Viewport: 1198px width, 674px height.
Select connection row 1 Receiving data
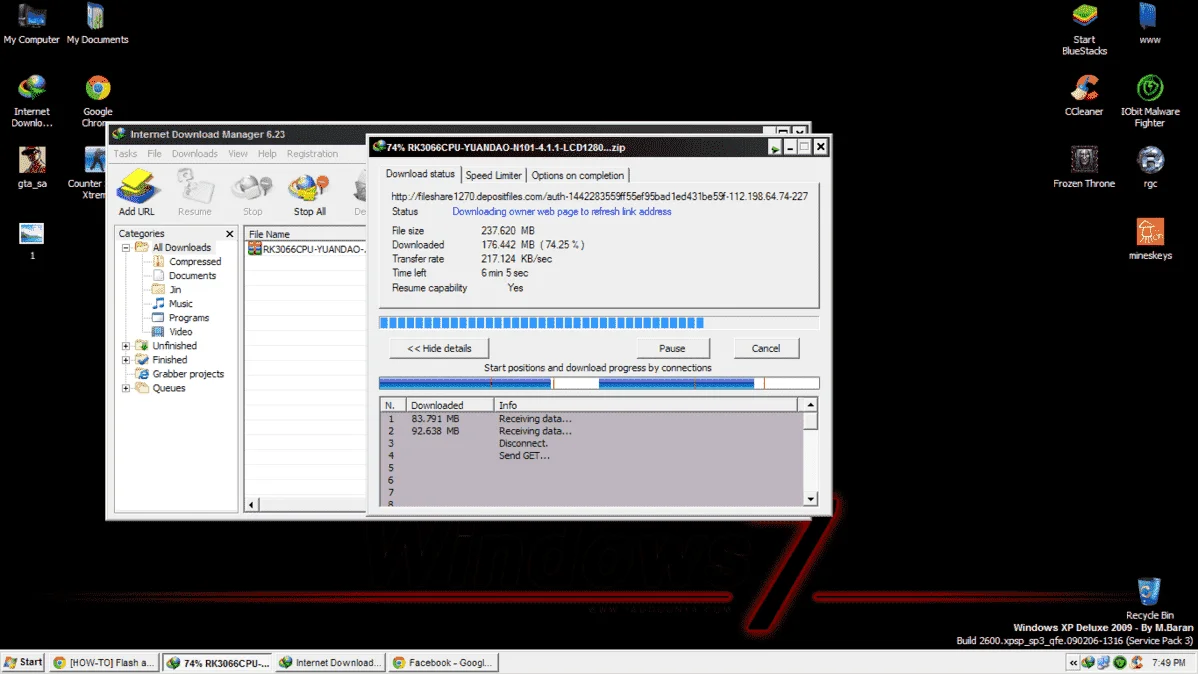coord(591,419)
